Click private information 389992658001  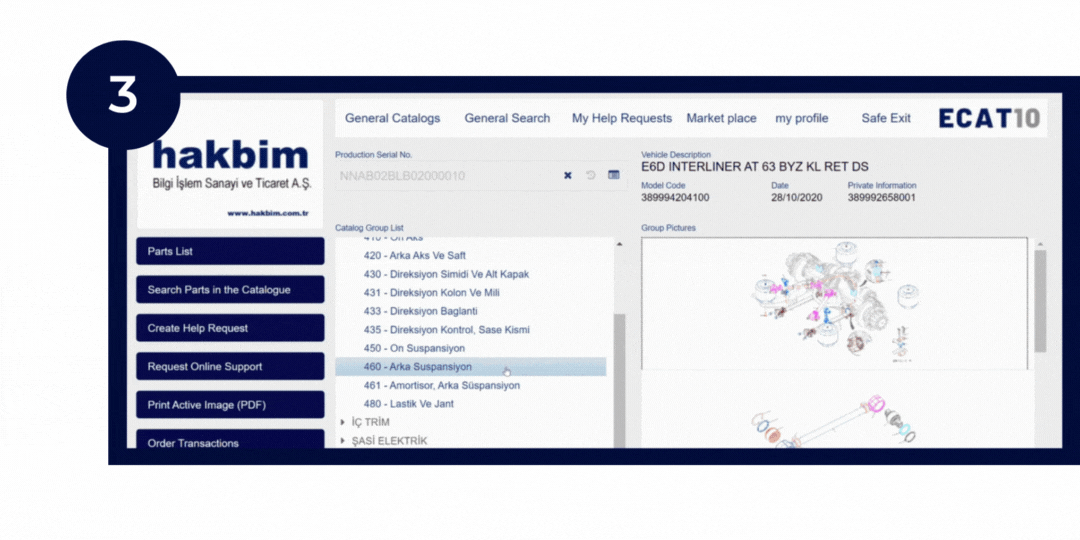(882, 198)
